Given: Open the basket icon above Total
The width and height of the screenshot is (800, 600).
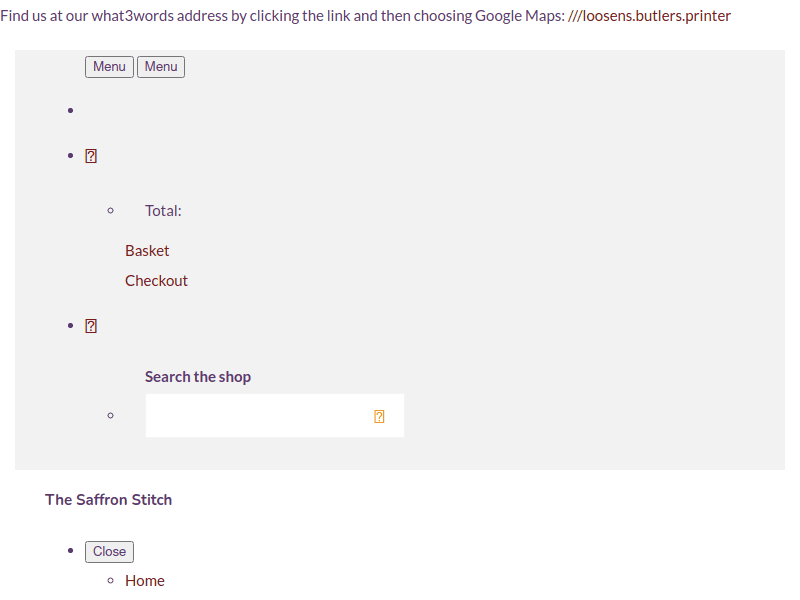Looking at the screenshot, I should point(91,156).
